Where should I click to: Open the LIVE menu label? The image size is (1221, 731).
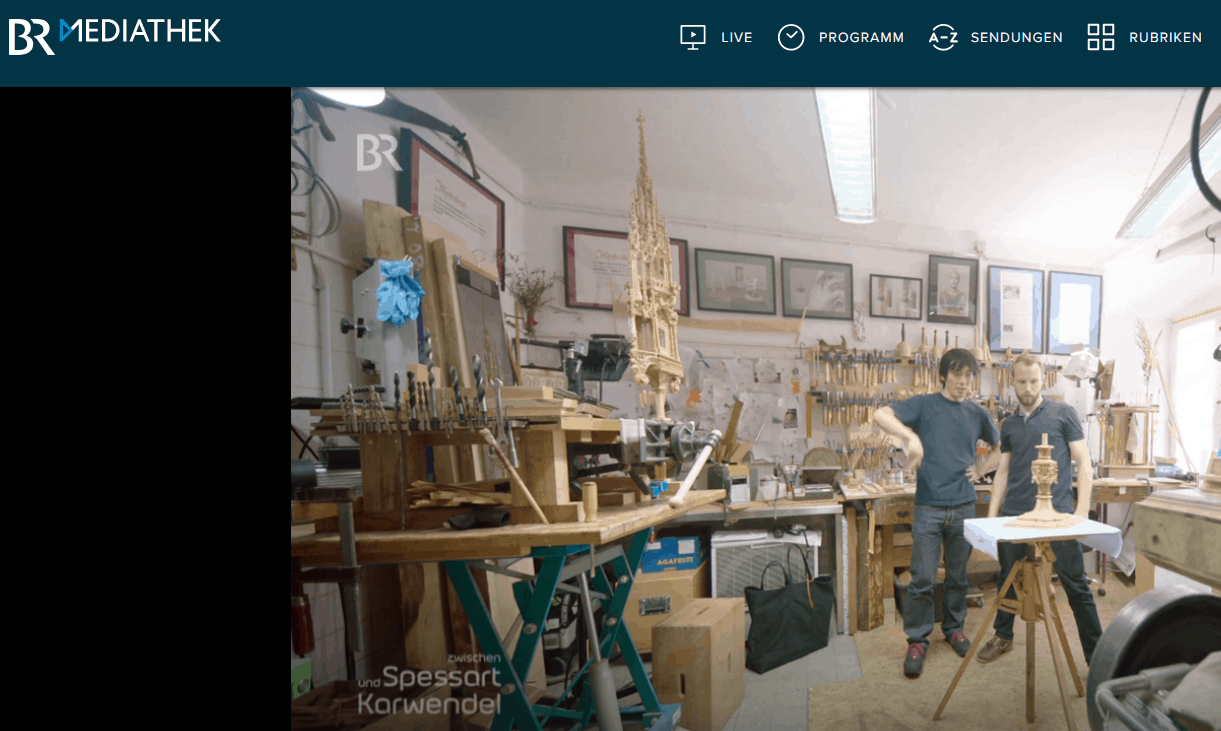coord(736,38)
